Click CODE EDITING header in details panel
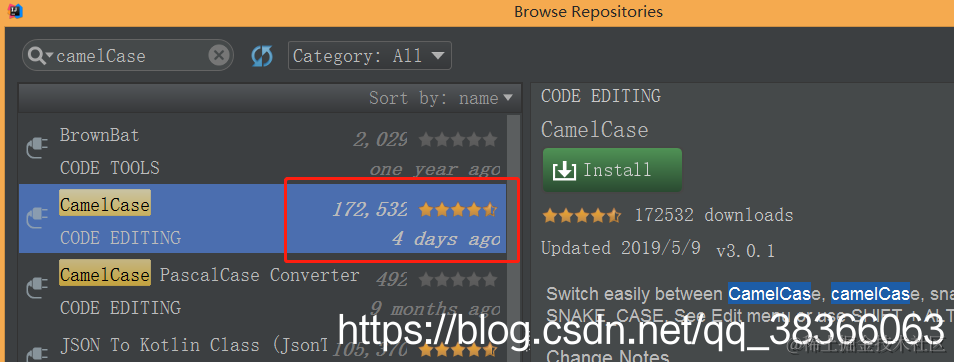Image resolution: width=954 pixels, height=362 pixels. pos(601,96)
